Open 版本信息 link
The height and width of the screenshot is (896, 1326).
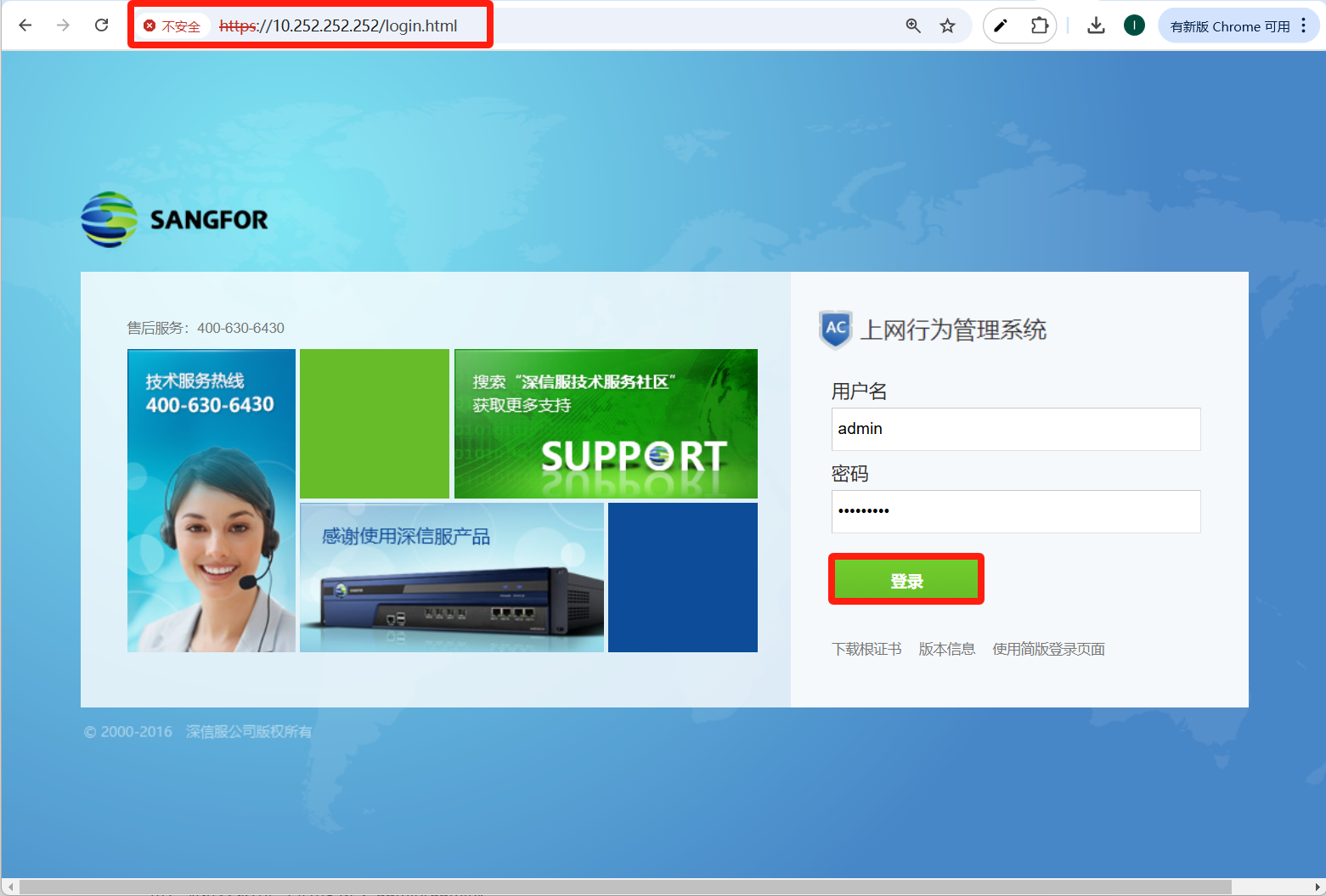coord(947,649)
